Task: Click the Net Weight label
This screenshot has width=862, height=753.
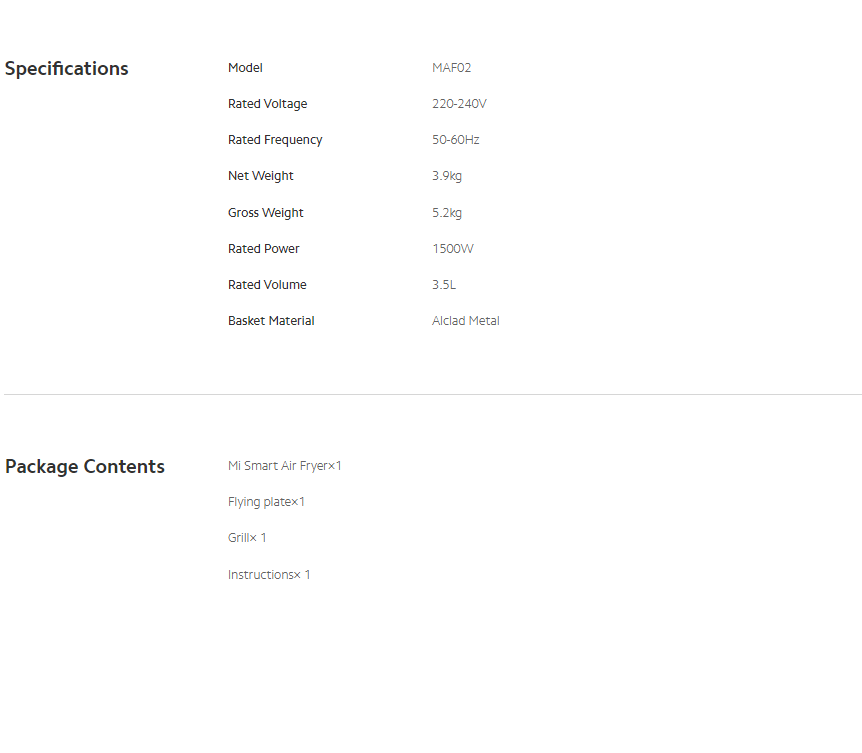Action: pyautogui.click(x=261, y=176)
